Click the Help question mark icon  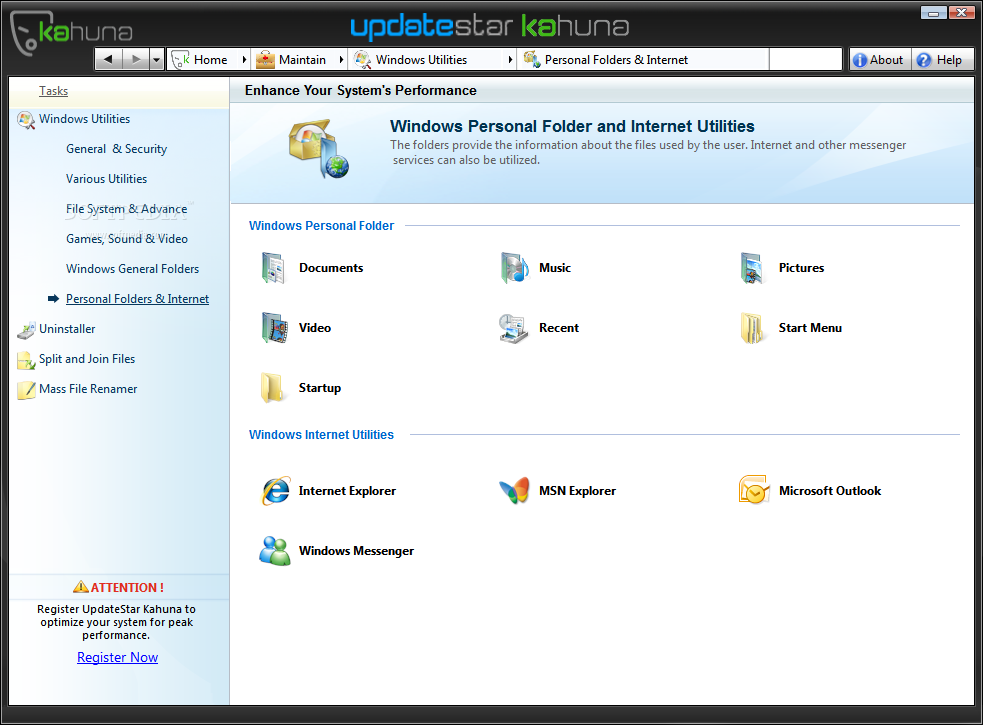[x=923, y=60]
